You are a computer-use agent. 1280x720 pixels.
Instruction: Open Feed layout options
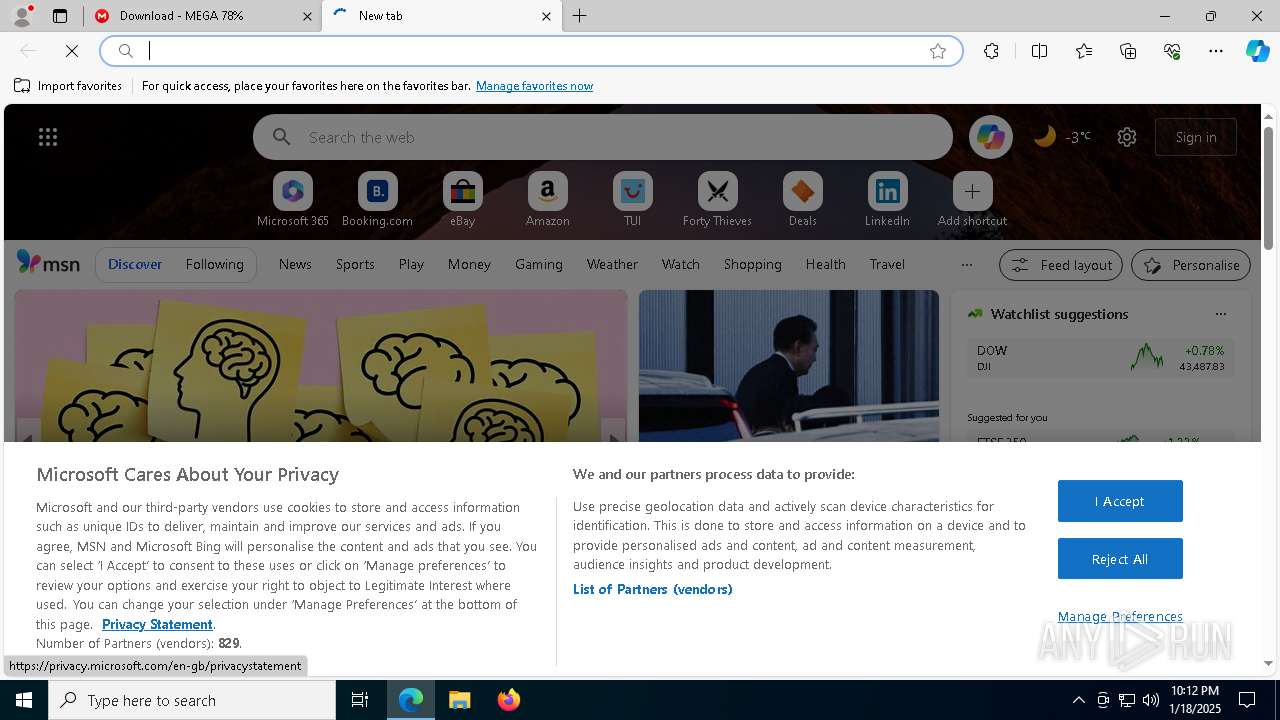click(1061, 265)
